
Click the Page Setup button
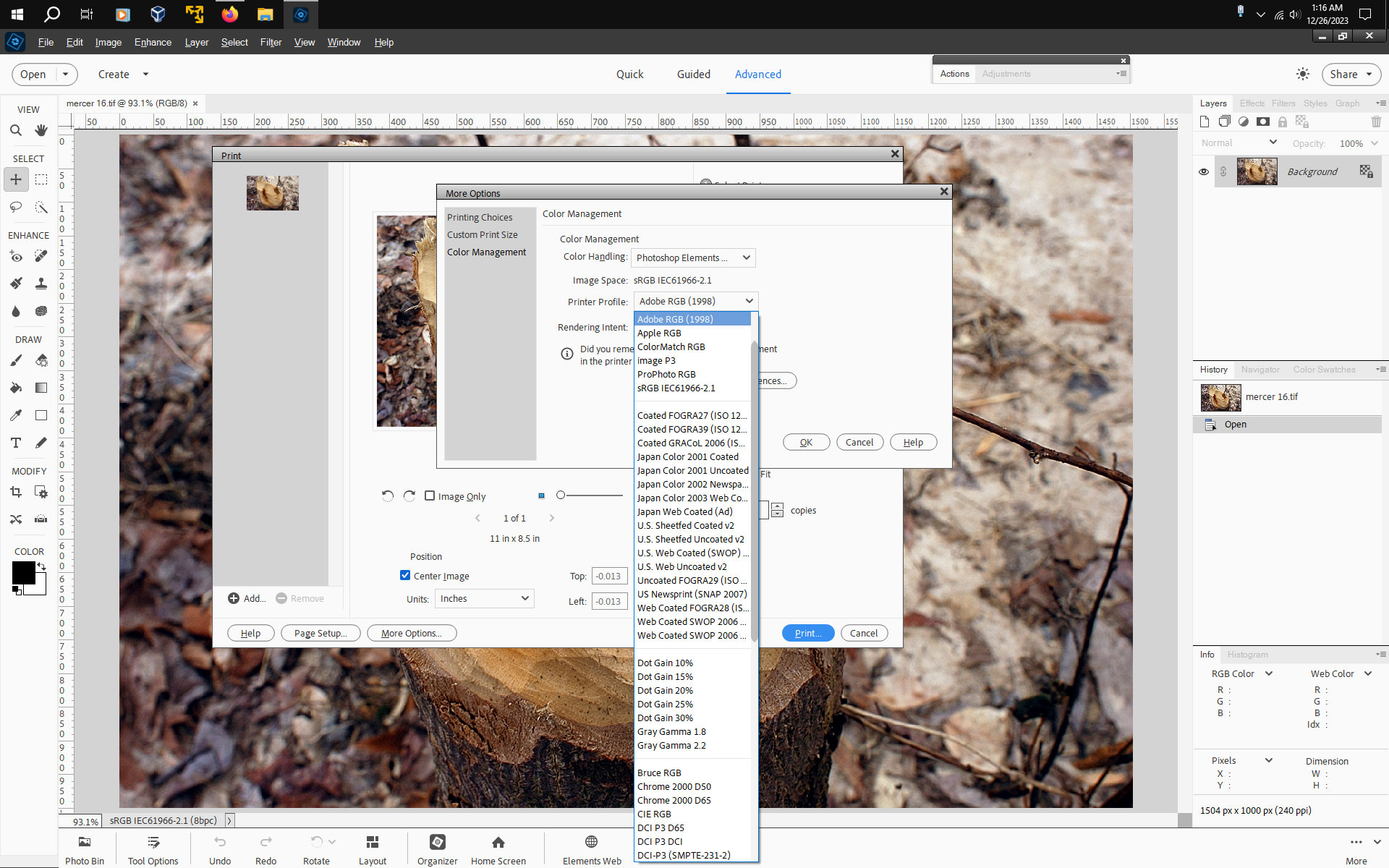click(320, 633)
